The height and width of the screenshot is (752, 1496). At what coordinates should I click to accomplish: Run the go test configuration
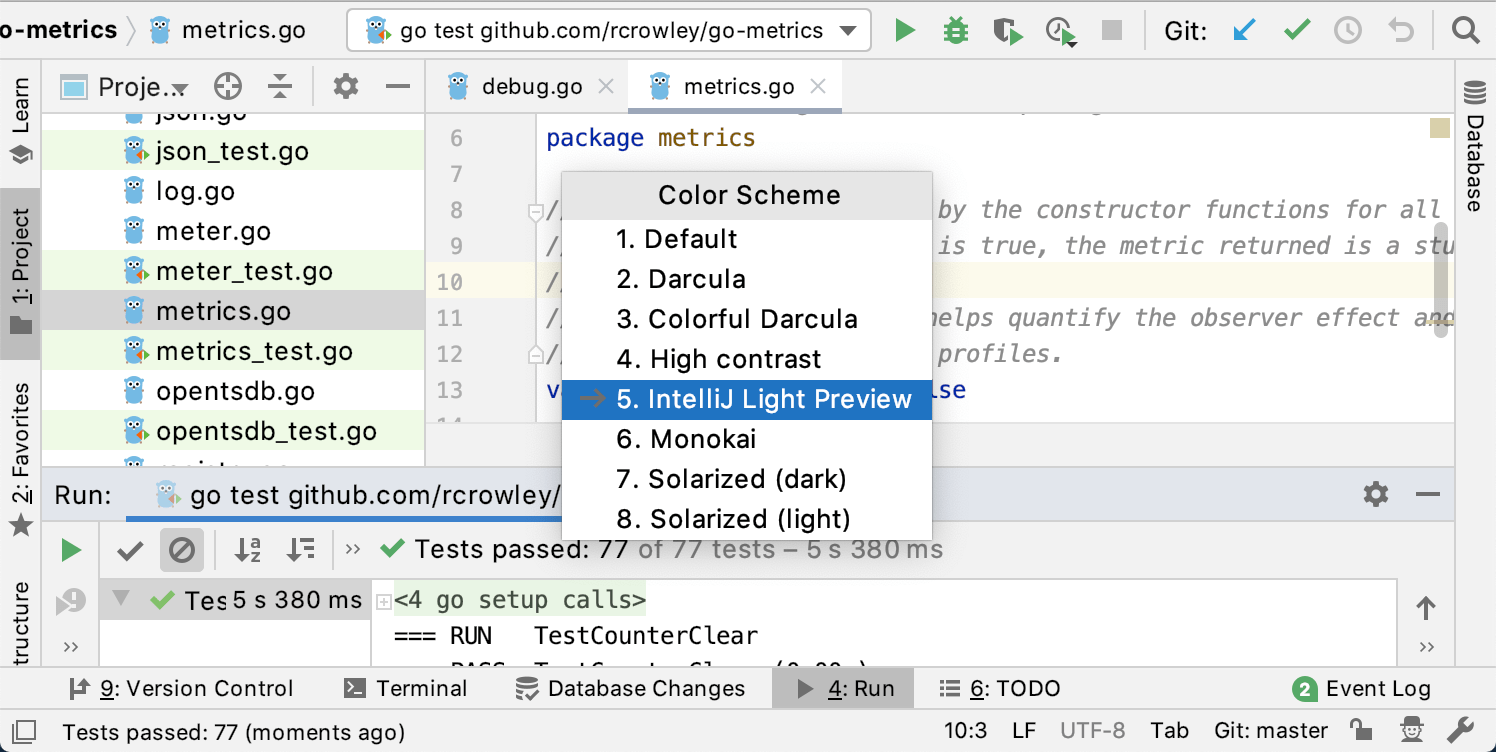[905, 31]
